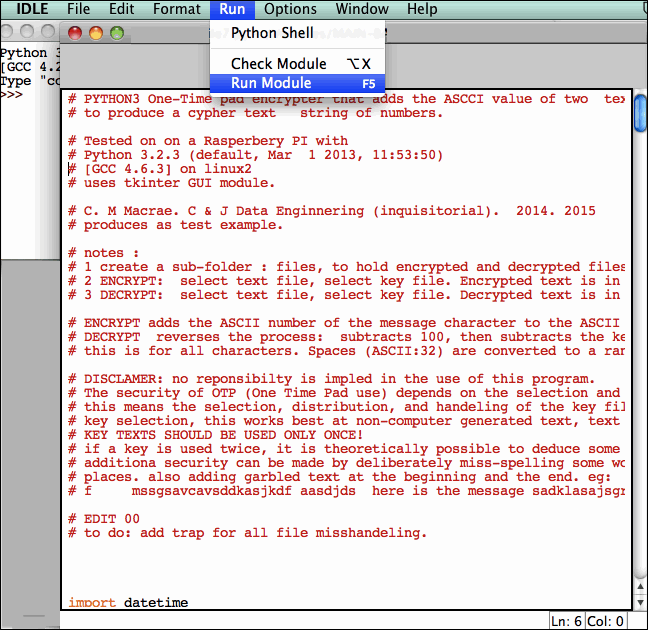Choose Python Shell from Run menu

[298, 33]
